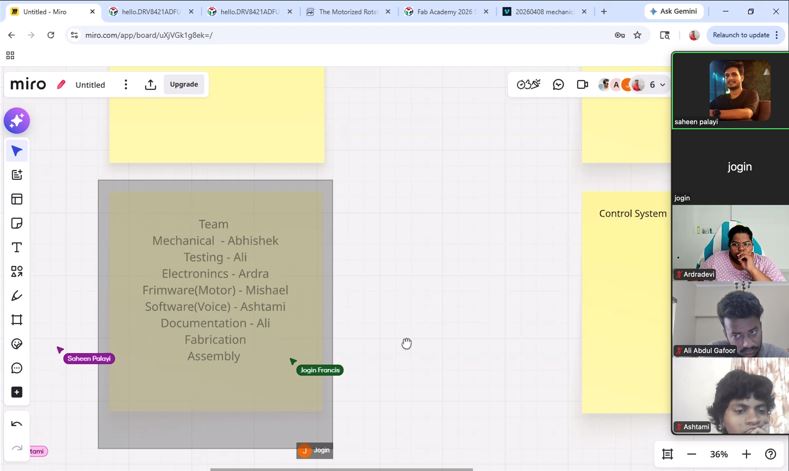
Task: Click Ask Gemini button
Action: tap(674, 11)
